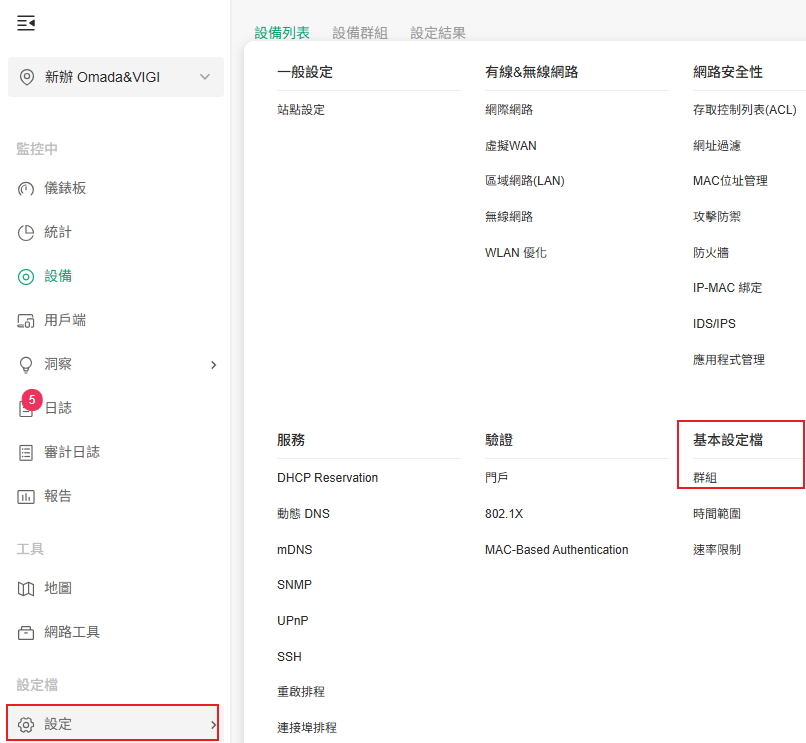Click the 審計日誌 audit log icon
Viewport: 806px width, 743px height.
[26, 452]
